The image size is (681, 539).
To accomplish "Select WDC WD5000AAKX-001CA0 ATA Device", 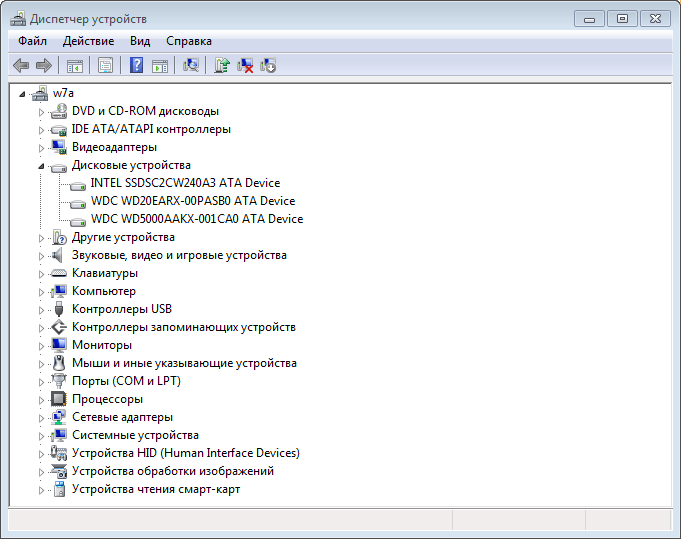I will click(x=197, y=219).
